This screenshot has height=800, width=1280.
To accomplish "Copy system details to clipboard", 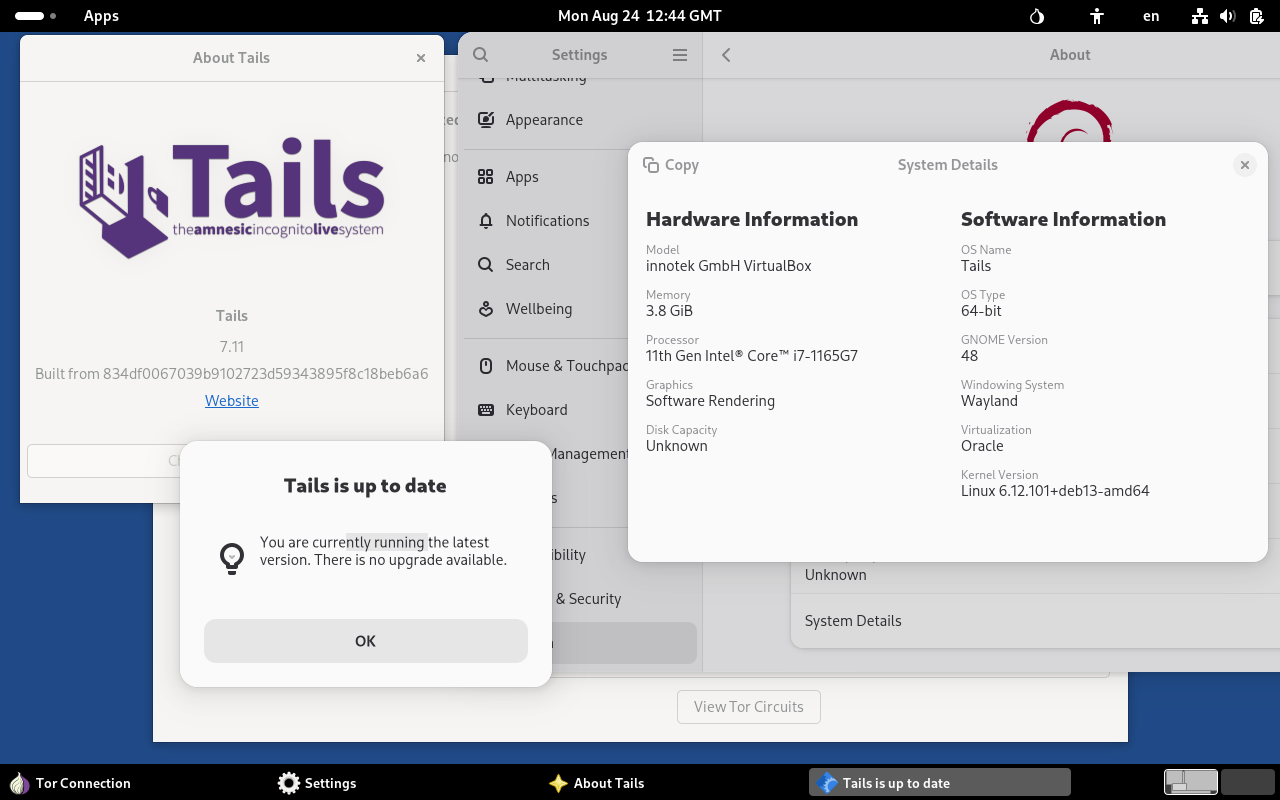I will (x=671, y=165).
